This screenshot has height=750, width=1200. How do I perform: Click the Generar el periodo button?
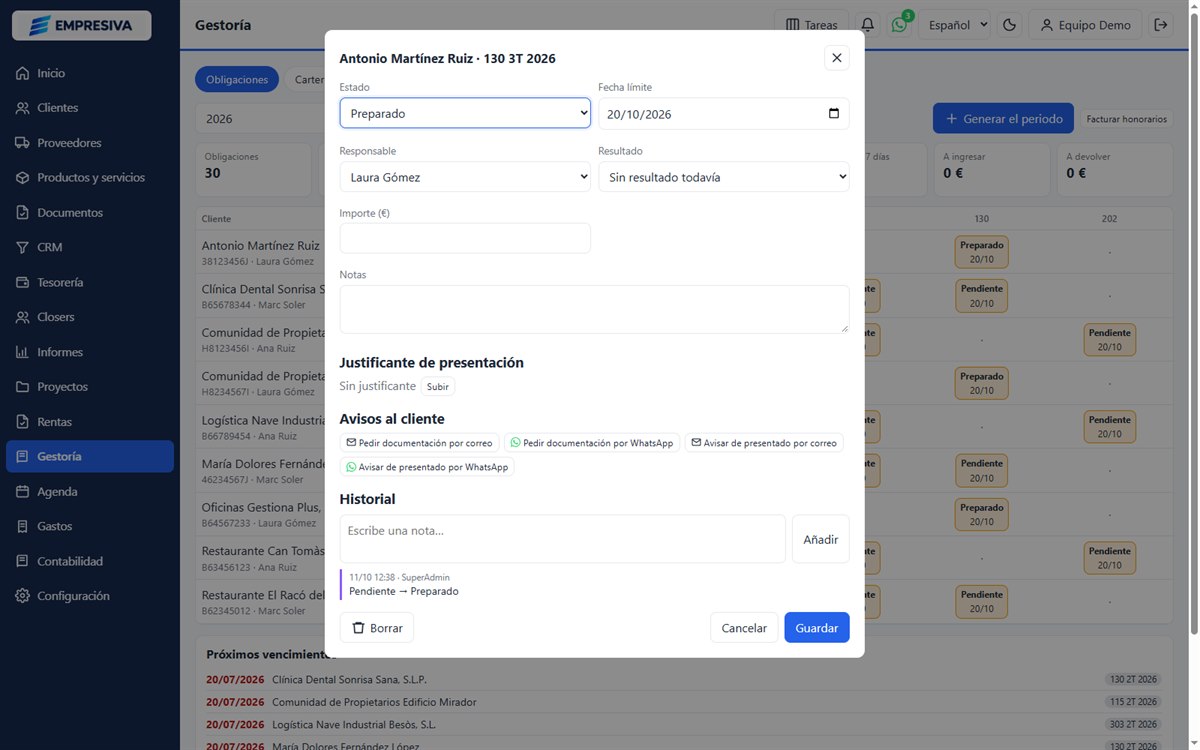(1003, 119)
